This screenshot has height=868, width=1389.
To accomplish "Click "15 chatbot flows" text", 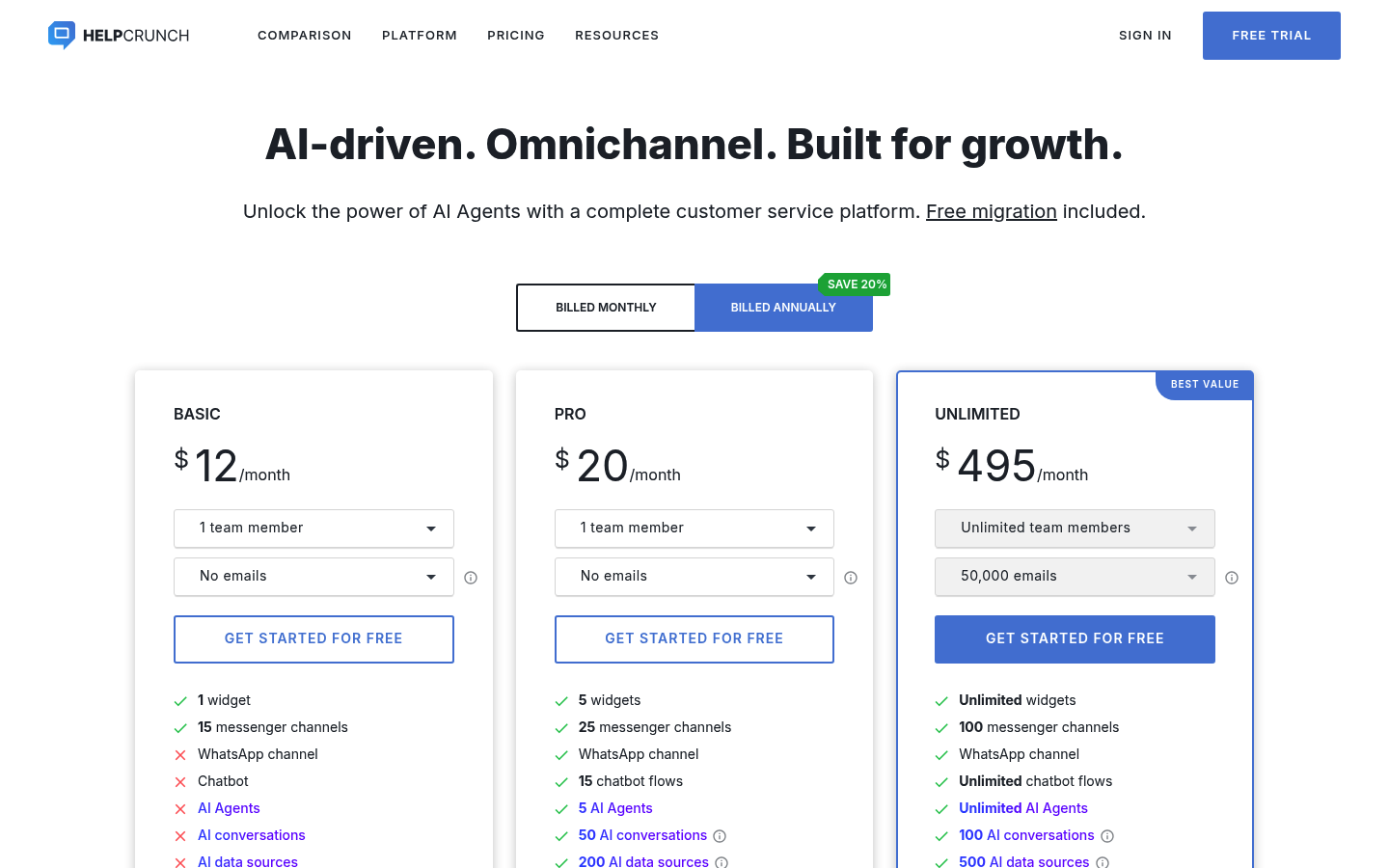I will coord(631,781).
